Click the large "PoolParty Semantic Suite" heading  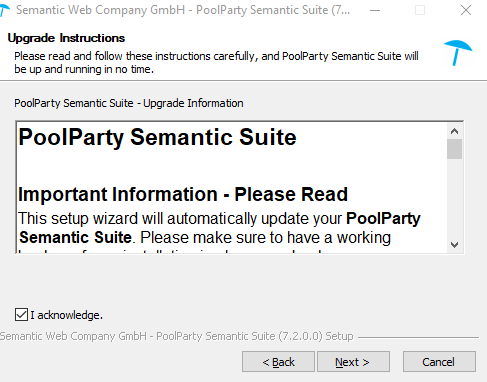(157, 137)
